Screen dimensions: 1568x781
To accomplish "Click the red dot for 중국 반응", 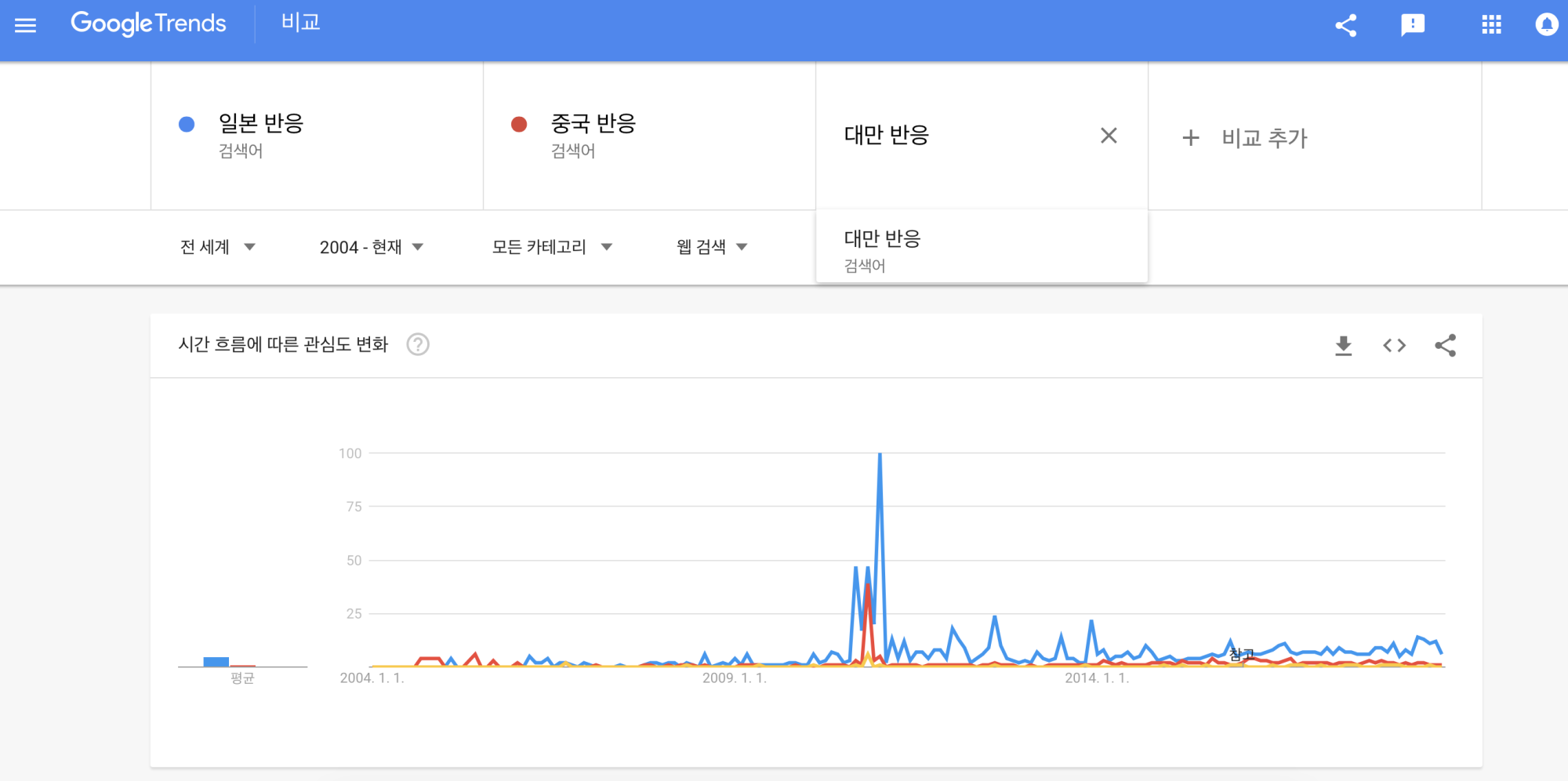I will pos(519,124).
